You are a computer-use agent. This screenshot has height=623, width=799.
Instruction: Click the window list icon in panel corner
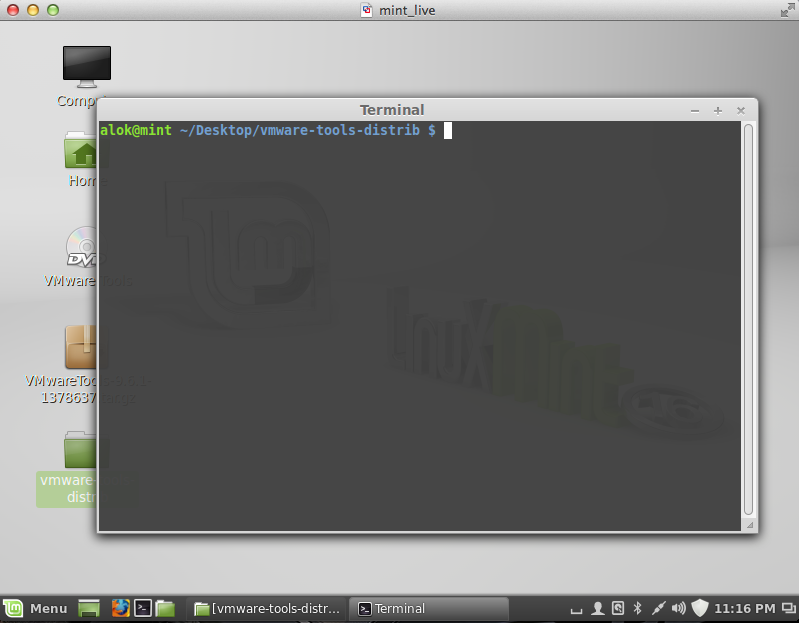(x=789, y=608)
